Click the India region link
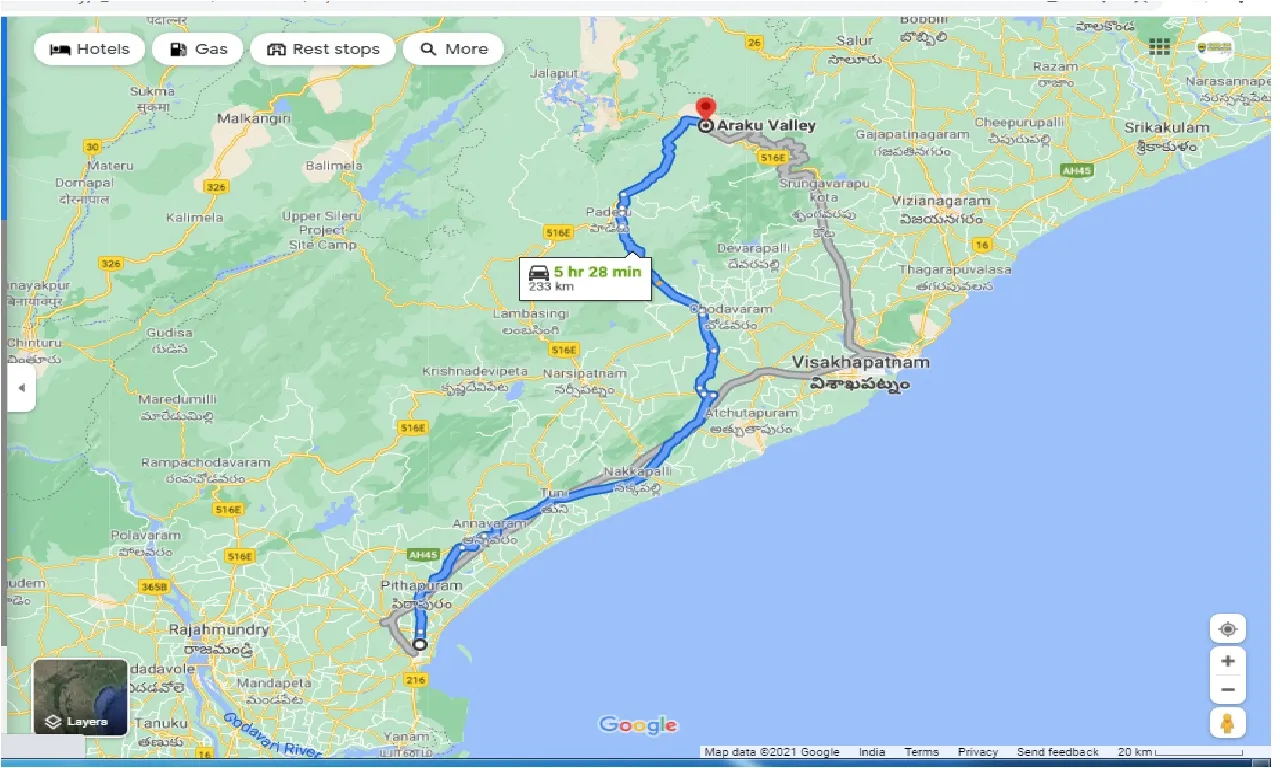This screenshot has height=768, width=1280. pos(871,752)
